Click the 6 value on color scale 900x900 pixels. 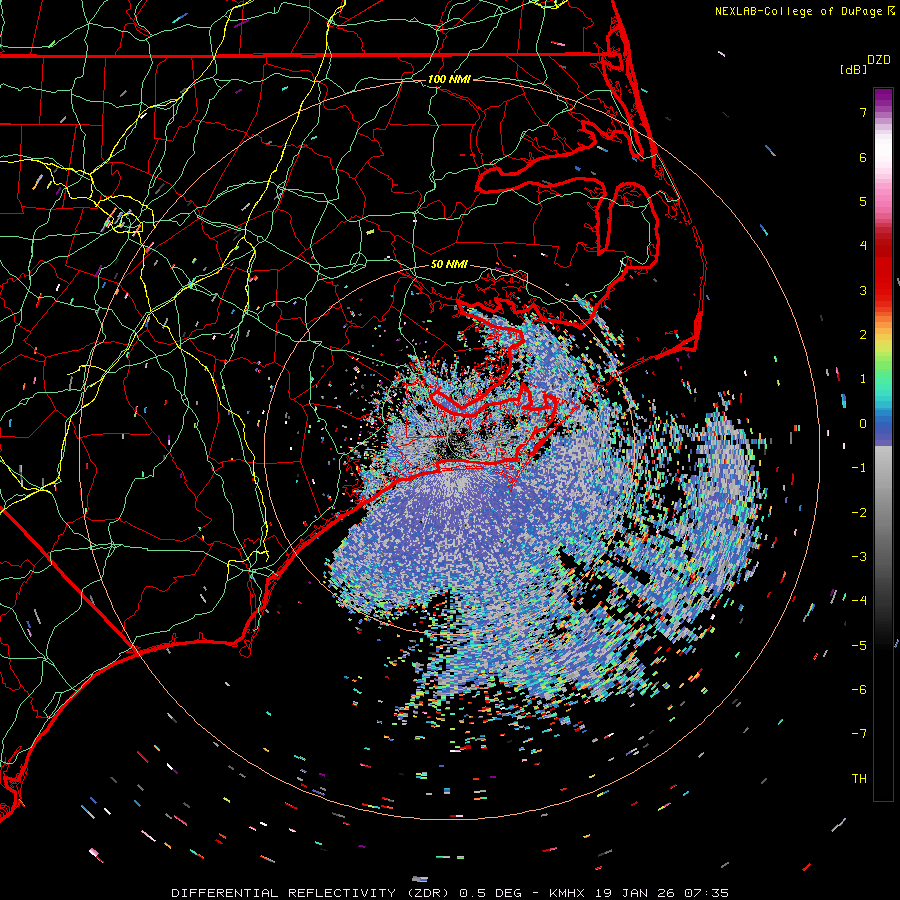pos(863,157)
